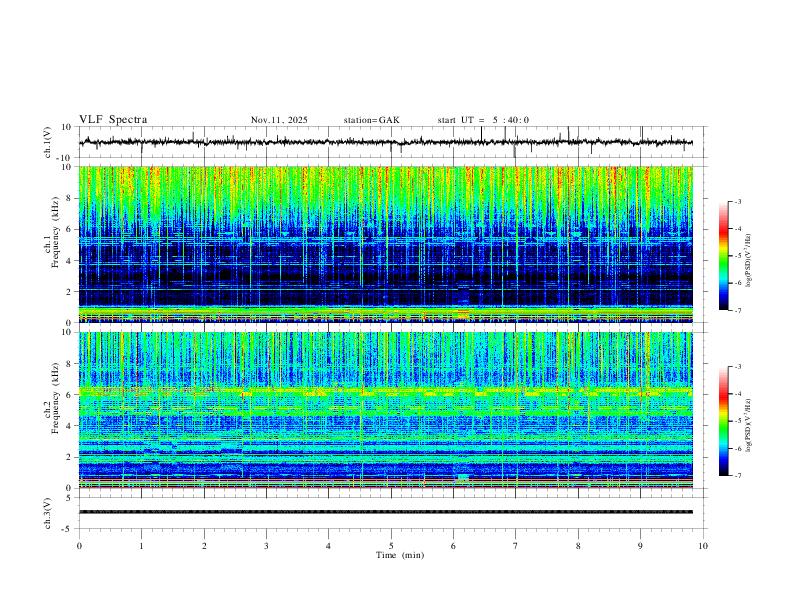Click the "9" minute time axis tick label
Screen dimensions: 792x612
pos(640,546)
